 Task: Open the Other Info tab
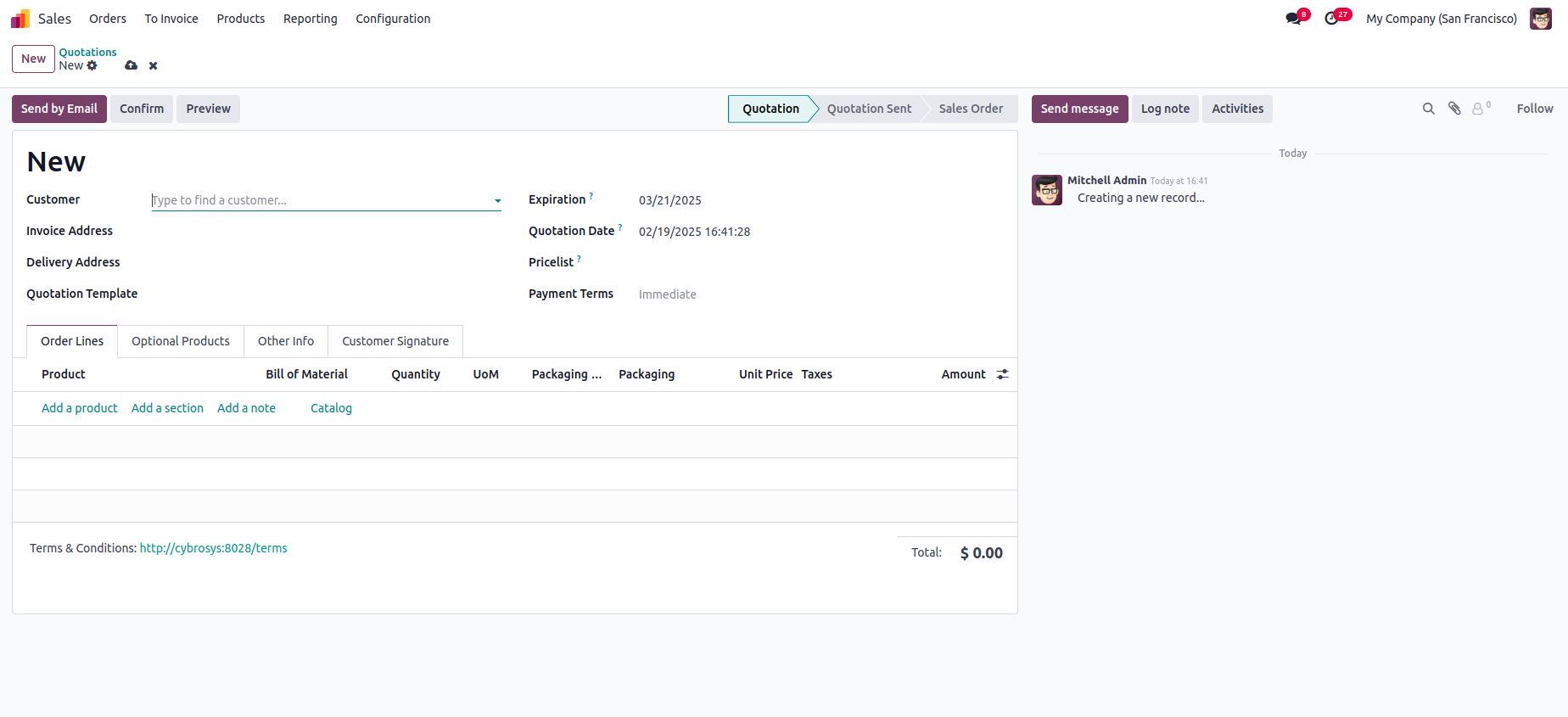click(286, 341)
